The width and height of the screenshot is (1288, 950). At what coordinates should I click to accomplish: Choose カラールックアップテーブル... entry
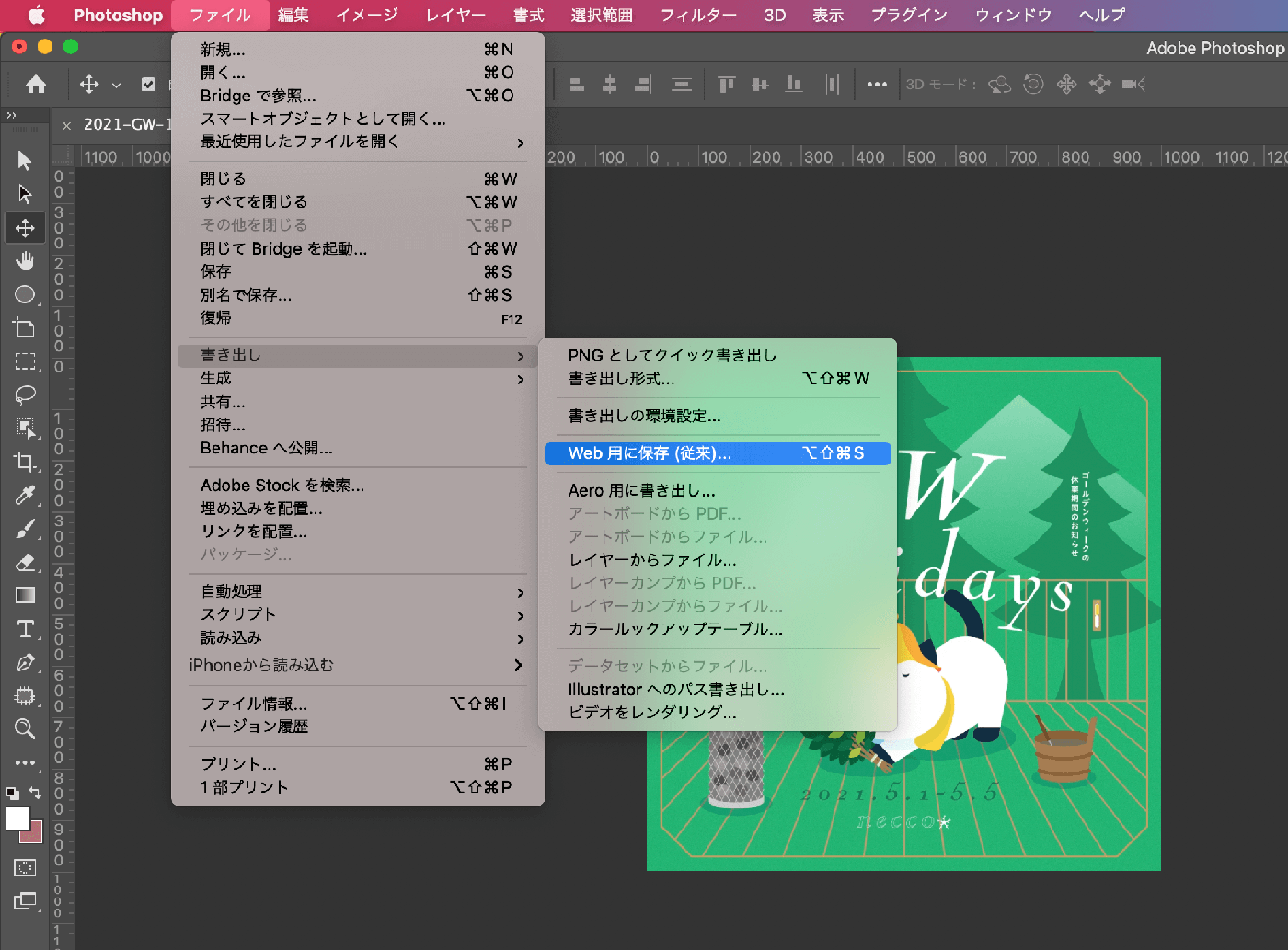[718, 630]
